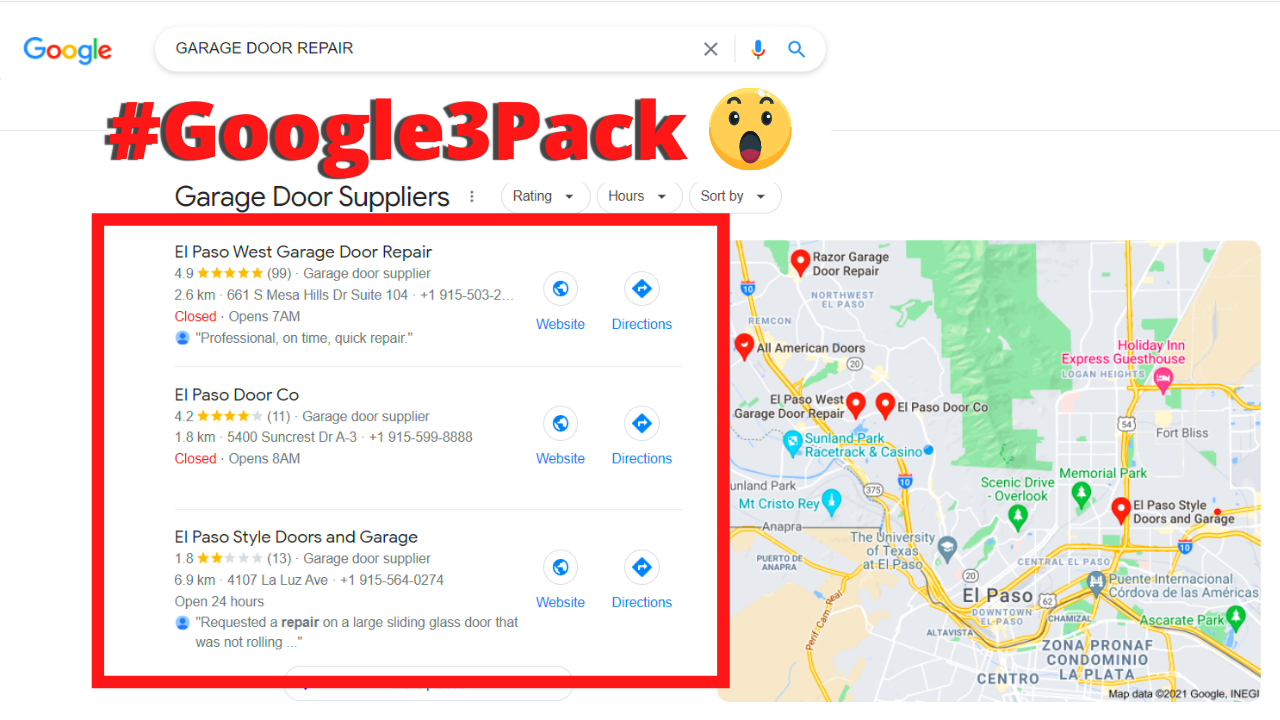Click the blue magnifier search icon

pyautogui.click(x=796, y=49)
